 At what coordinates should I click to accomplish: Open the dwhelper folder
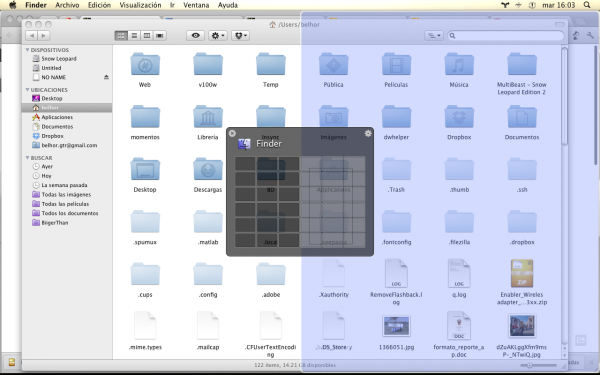tap(396, 117)
